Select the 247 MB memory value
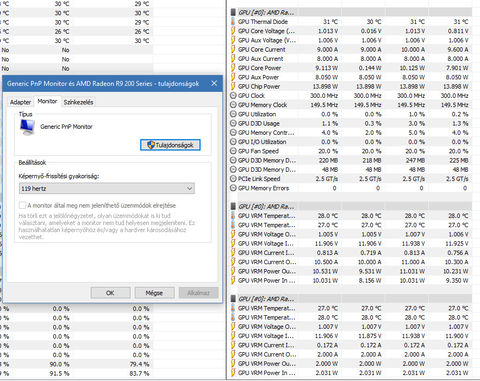The image size is (480, 381). 415,160
